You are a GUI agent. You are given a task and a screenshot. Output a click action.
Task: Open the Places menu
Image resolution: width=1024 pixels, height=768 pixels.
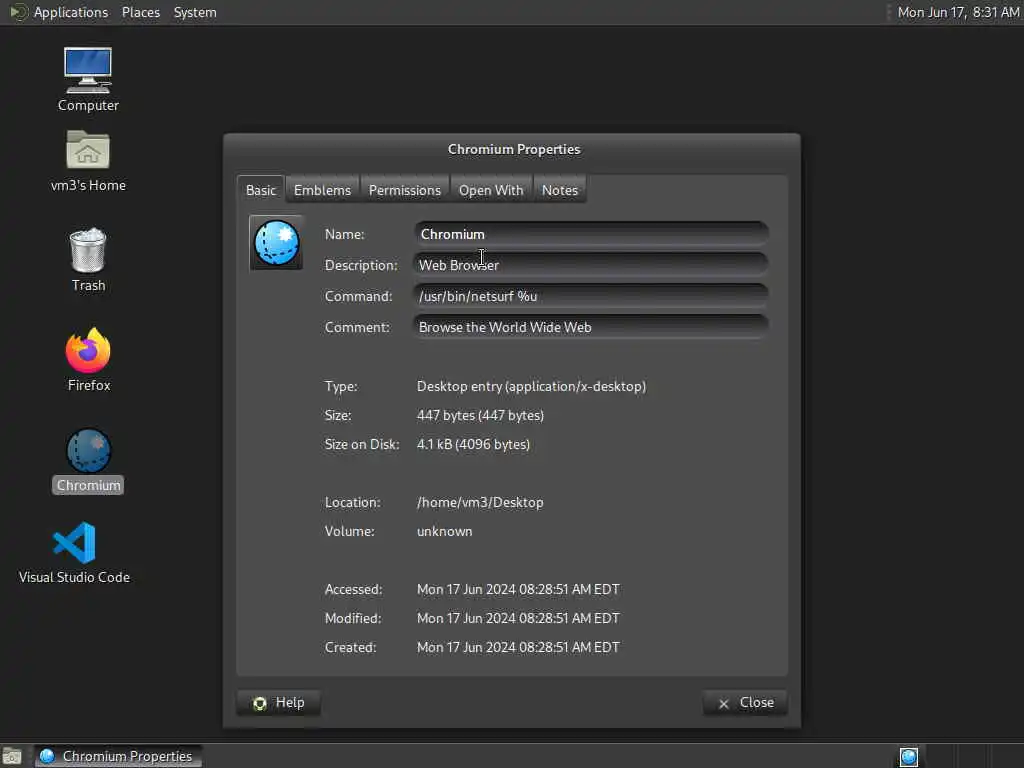[140, 12]
